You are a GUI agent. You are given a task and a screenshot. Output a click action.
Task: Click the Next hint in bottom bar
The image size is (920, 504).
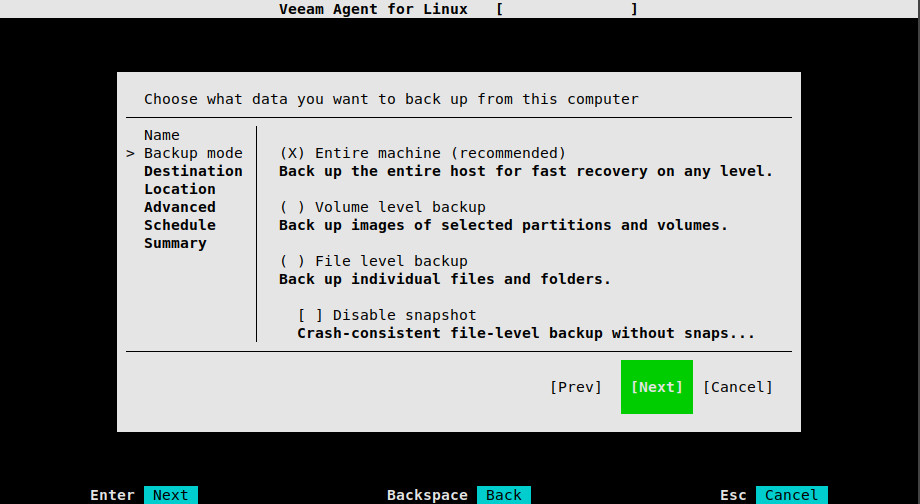tap(171, 495)
